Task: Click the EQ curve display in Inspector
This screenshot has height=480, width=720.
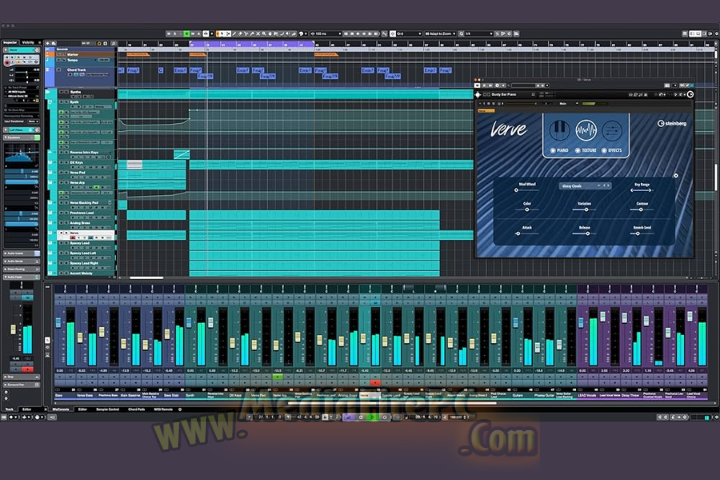Action: point(21,155)
